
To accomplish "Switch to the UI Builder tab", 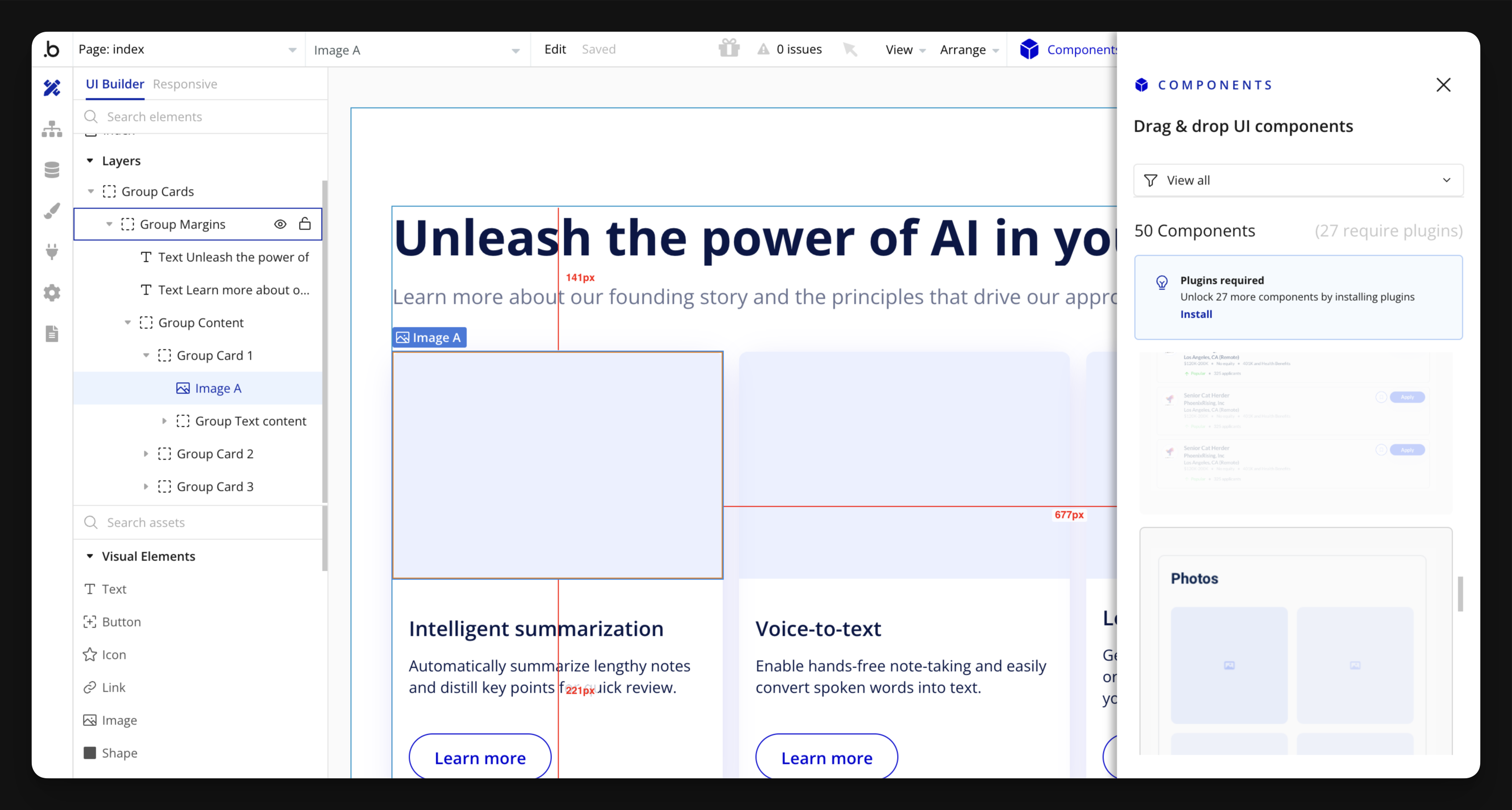I will coord(115,84).
